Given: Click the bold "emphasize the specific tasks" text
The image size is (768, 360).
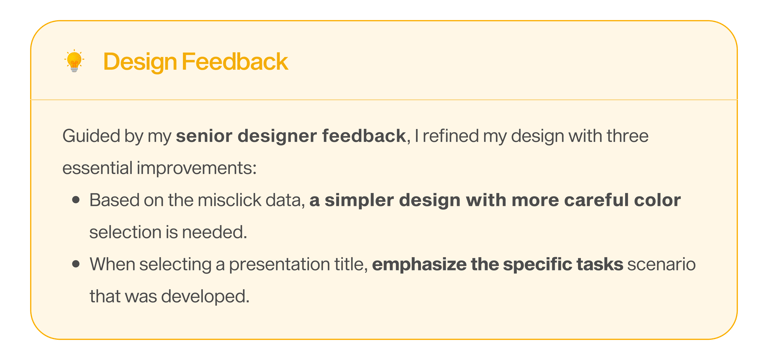Looking at the screenshot, I should (498, 265).
